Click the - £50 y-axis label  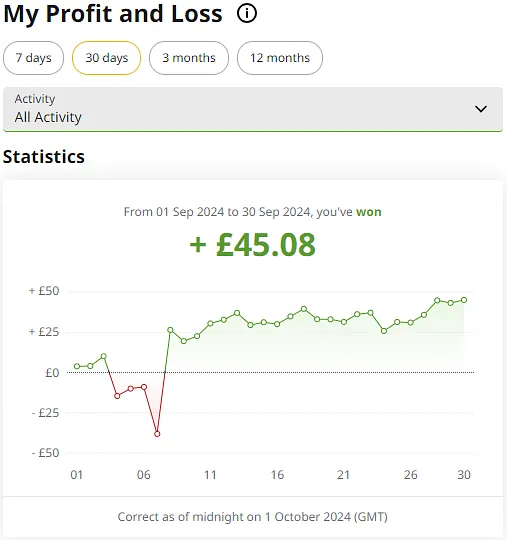[45, 453]
